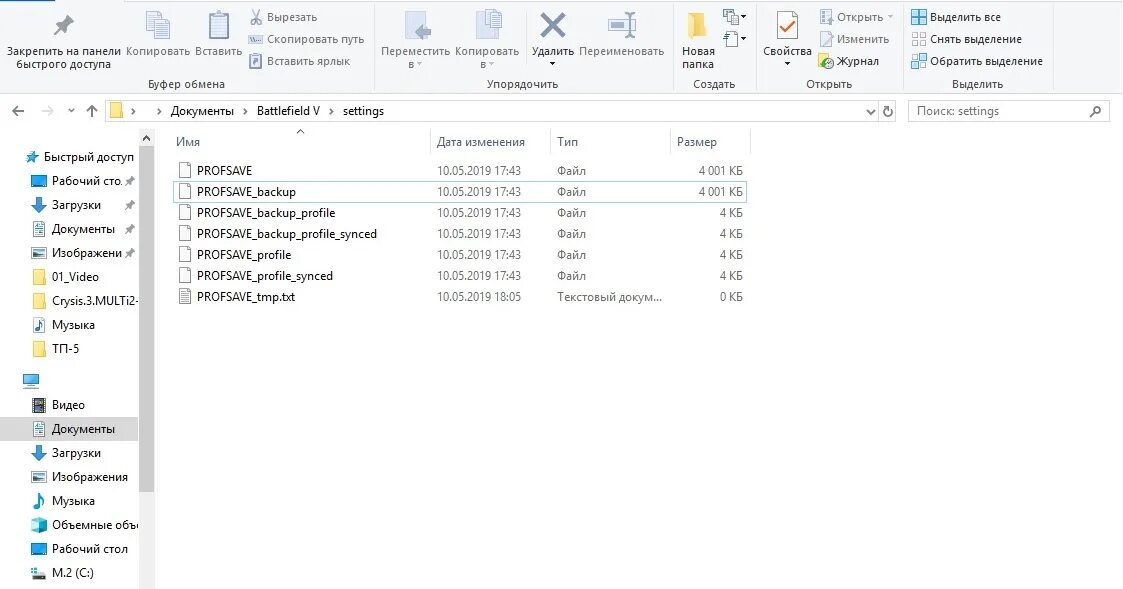
Task: Create a Новая папка
Action: (698, 41)
